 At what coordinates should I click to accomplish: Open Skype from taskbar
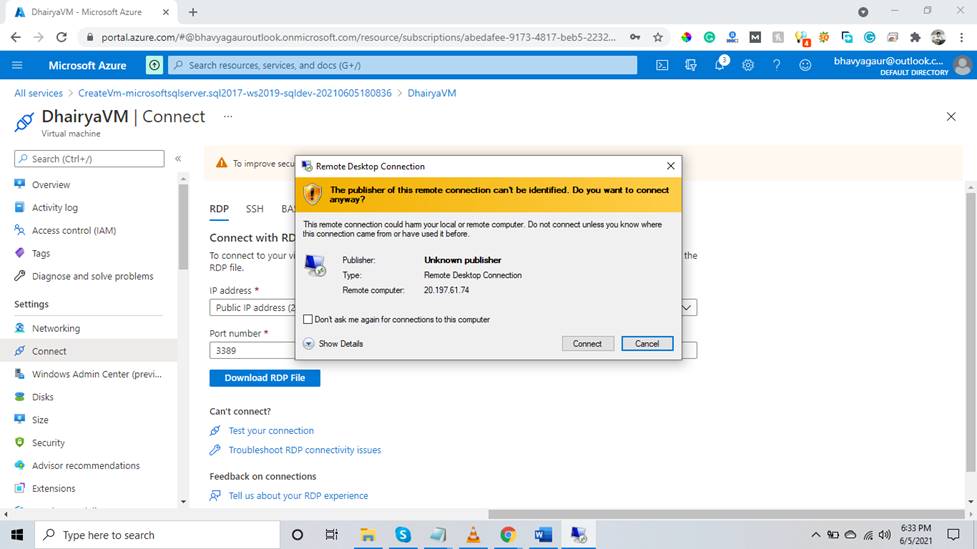(x=403, y=535)
